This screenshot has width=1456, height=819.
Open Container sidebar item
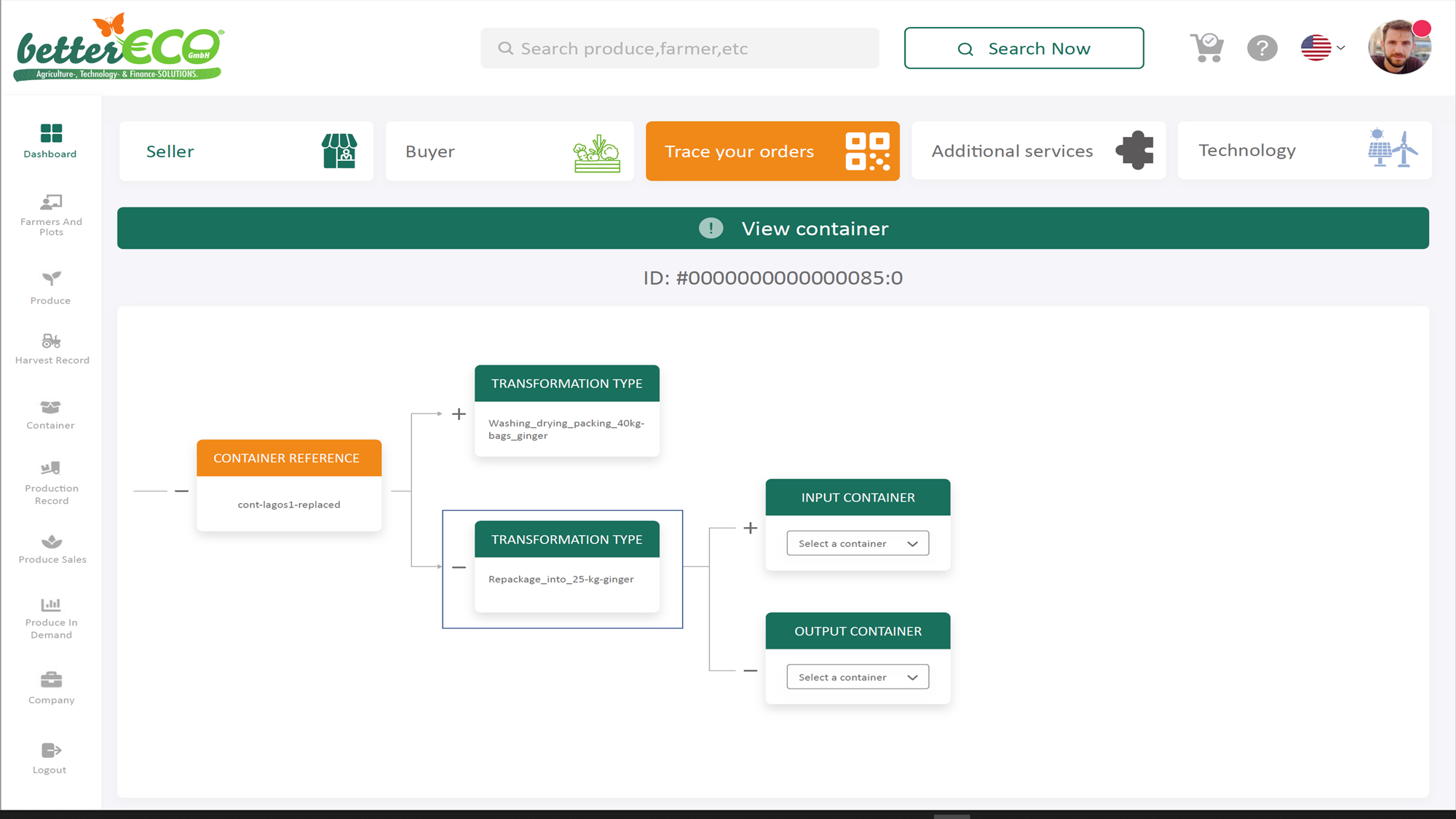pyautogui.click(x=51, y=415)
